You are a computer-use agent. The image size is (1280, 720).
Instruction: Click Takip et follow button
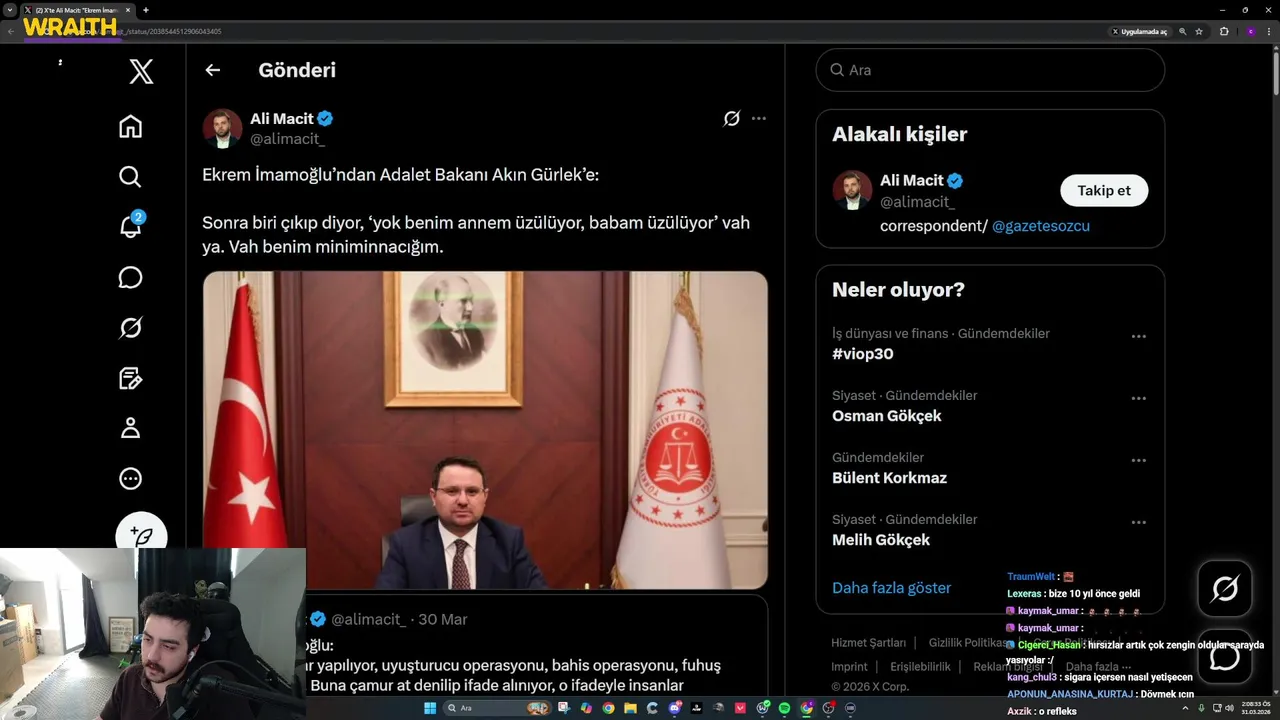click(1104, 191)
